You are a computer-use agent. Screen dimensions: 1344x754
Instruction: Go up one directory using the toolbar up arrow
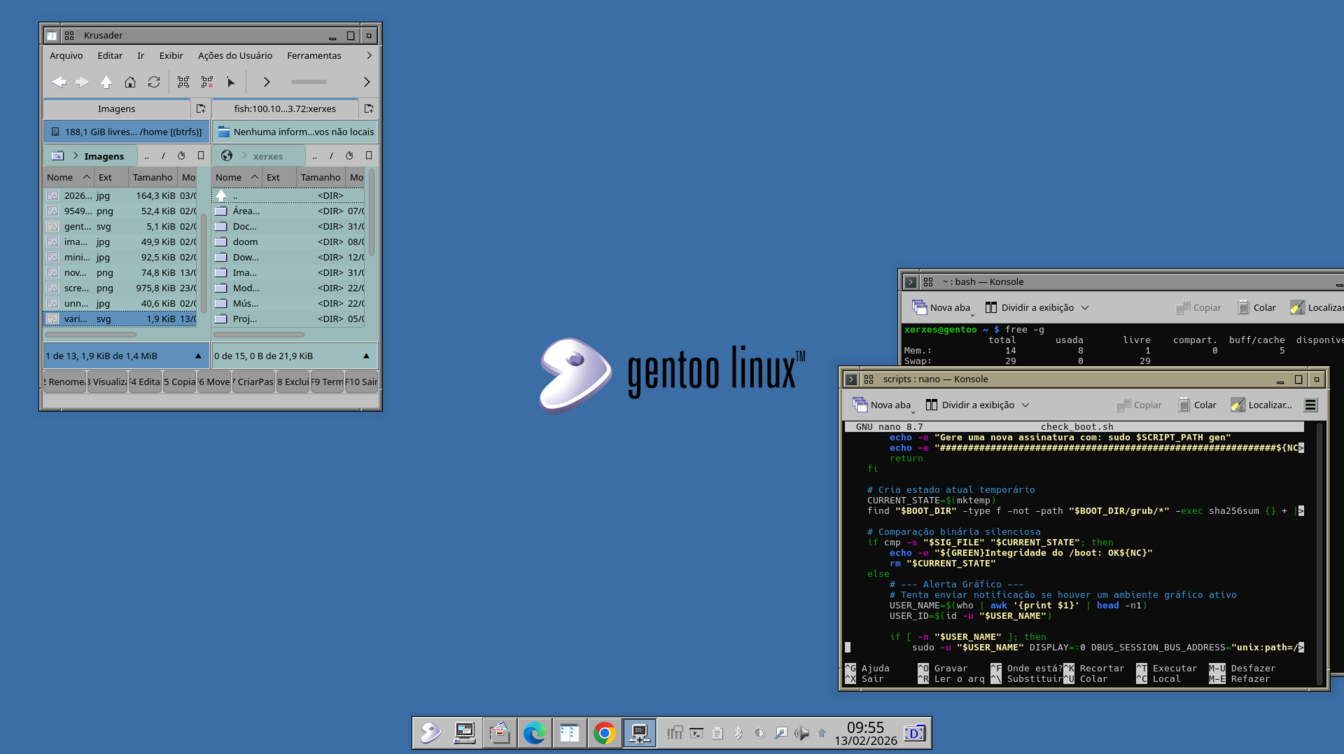[x=106, y=82]
